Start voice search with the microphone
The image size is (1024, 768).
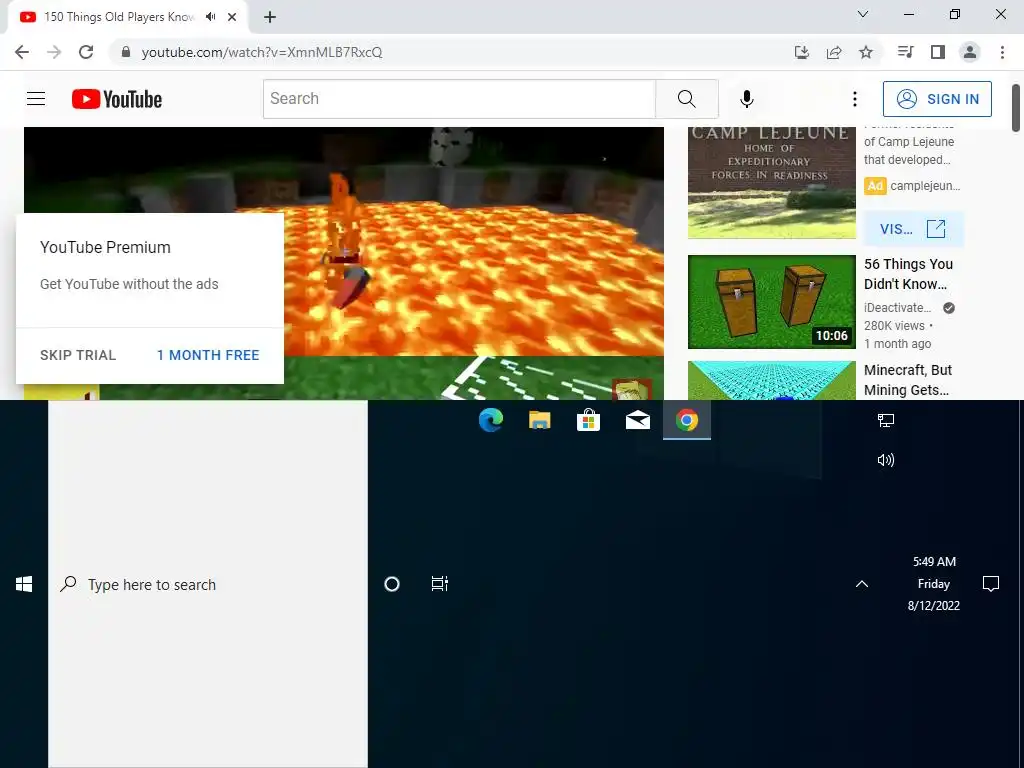pyautogui.click(x=747, y=99)
